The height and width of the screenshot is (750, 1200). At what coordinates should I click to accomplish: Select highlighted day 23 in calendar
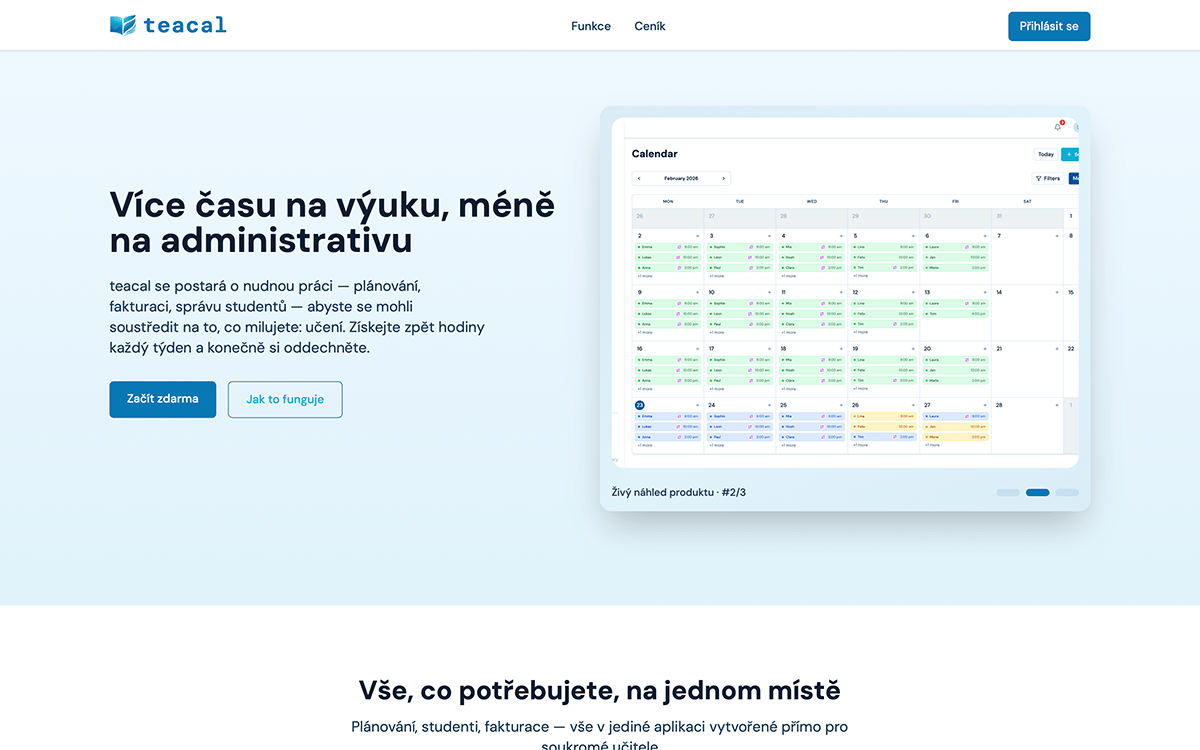pyautogui.click(x=640, y=405)
